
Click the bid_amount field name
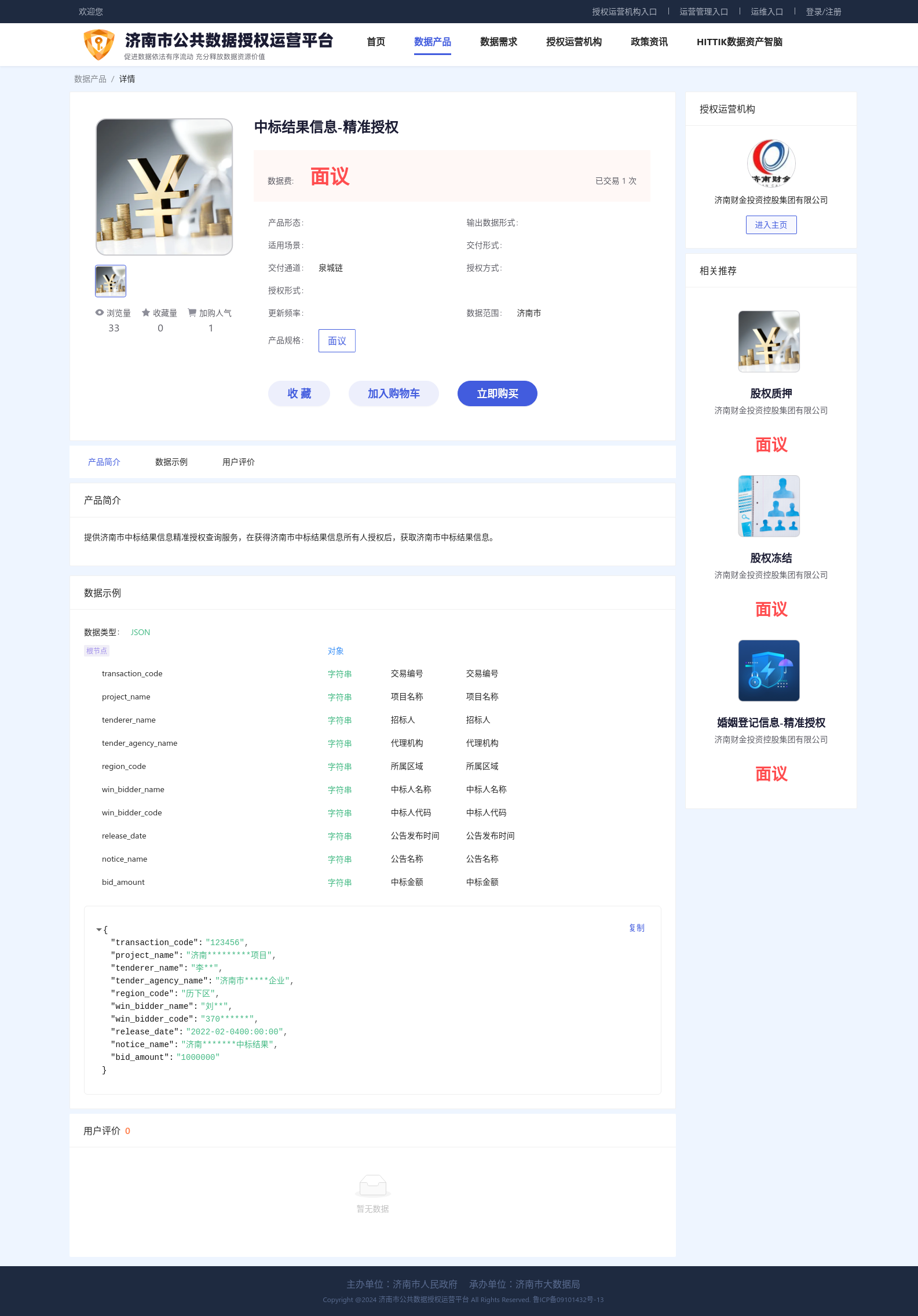[x=123, y=882]
